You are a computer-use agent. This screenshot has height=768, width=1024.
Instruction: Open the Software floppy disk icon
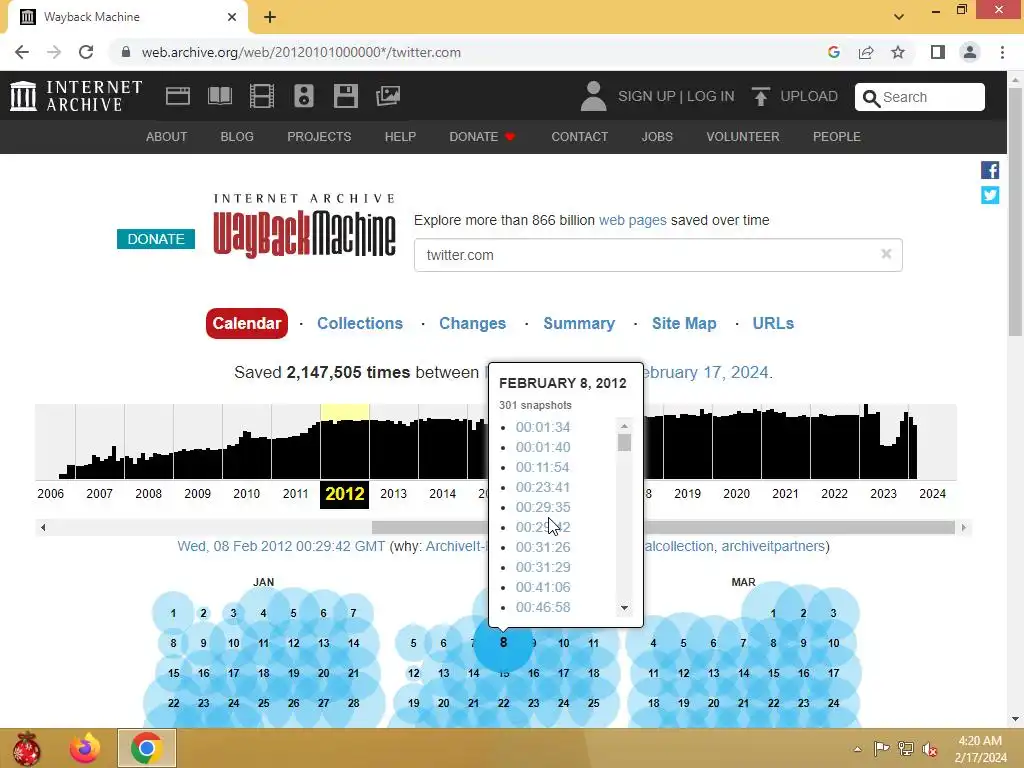345,96
